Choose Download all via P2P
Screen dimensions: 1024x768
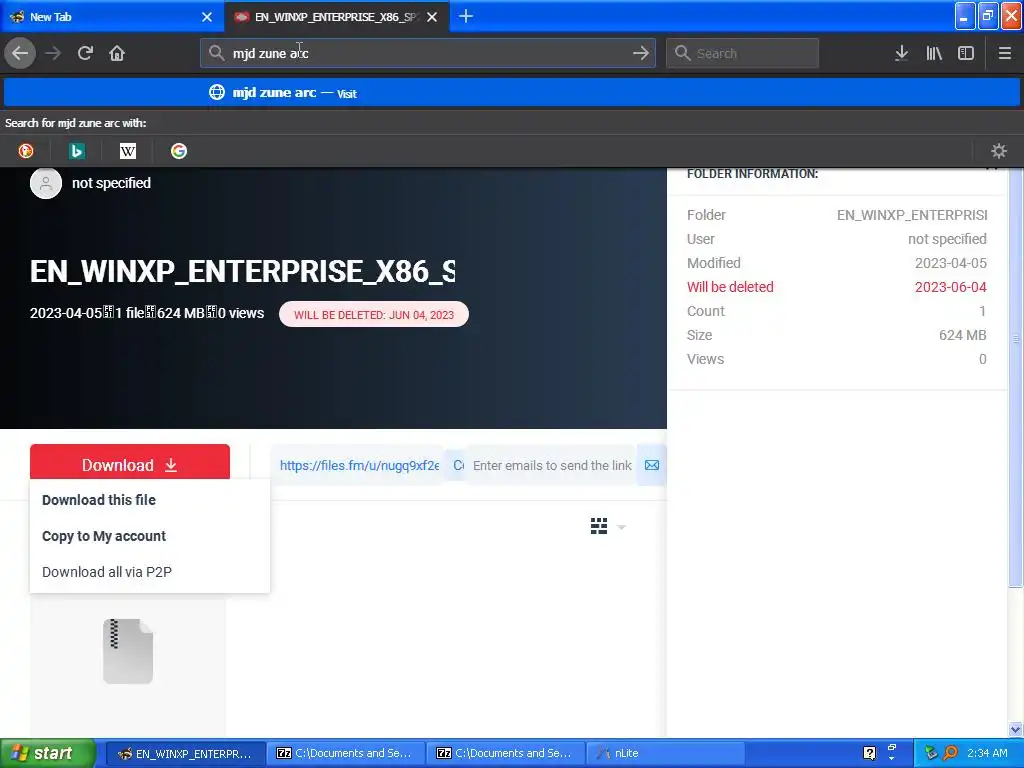pyautogui.click(x=106, y=571)
